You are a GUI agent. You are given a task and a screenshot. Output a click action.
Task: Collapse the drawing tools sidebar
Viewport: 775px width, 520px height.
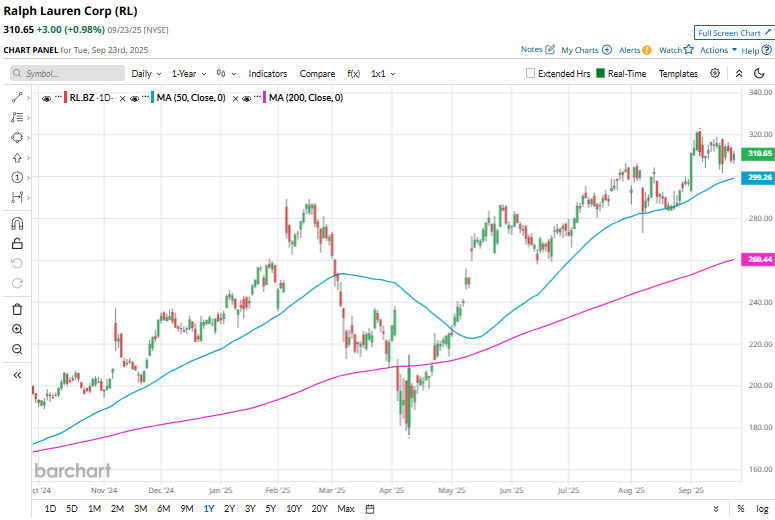[x=17, y=375]
